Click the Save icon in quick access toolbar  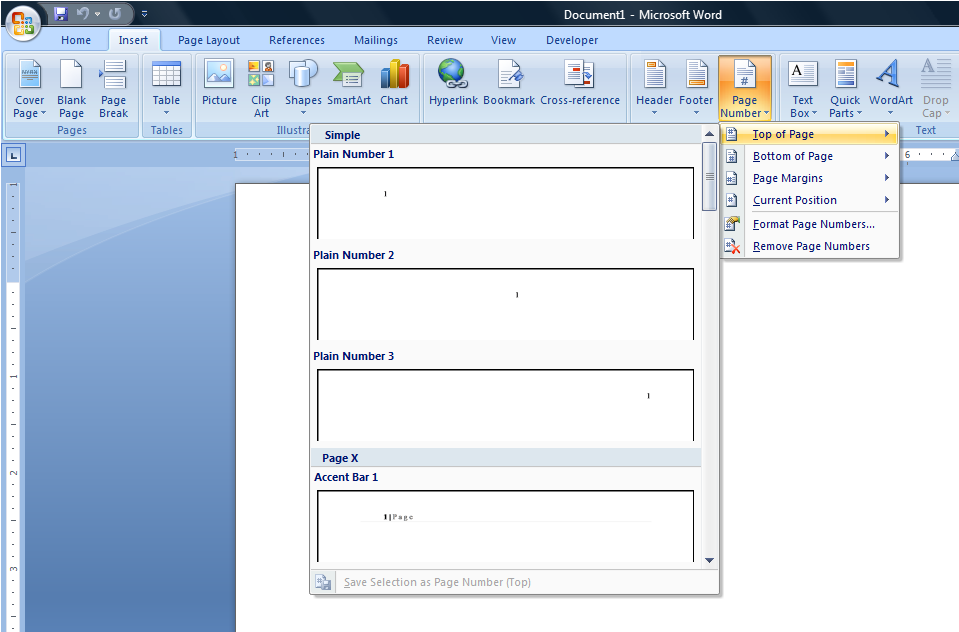(x=61, y=14)
